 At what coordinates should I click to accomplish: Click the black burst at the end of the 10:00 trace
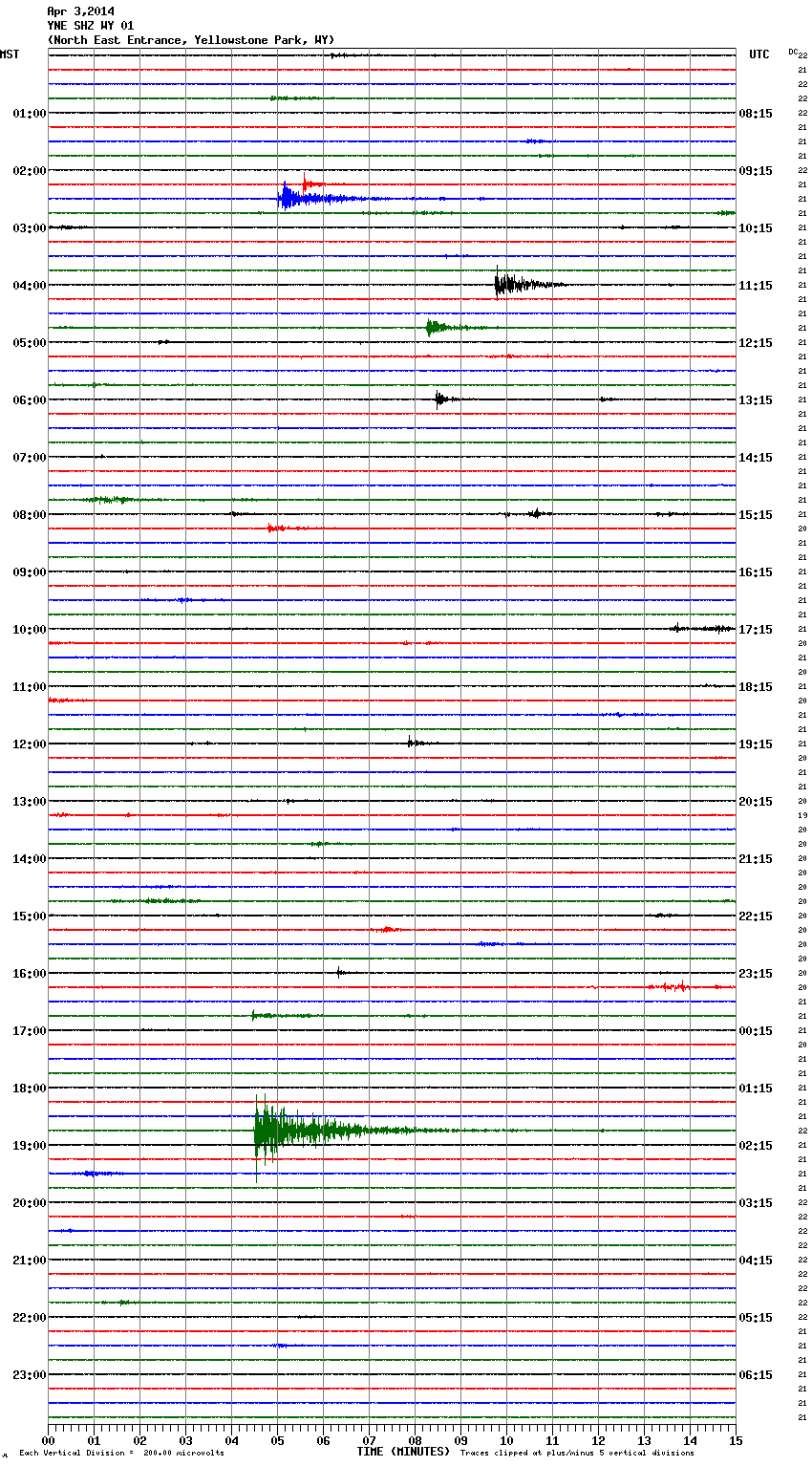click(702, 628)
